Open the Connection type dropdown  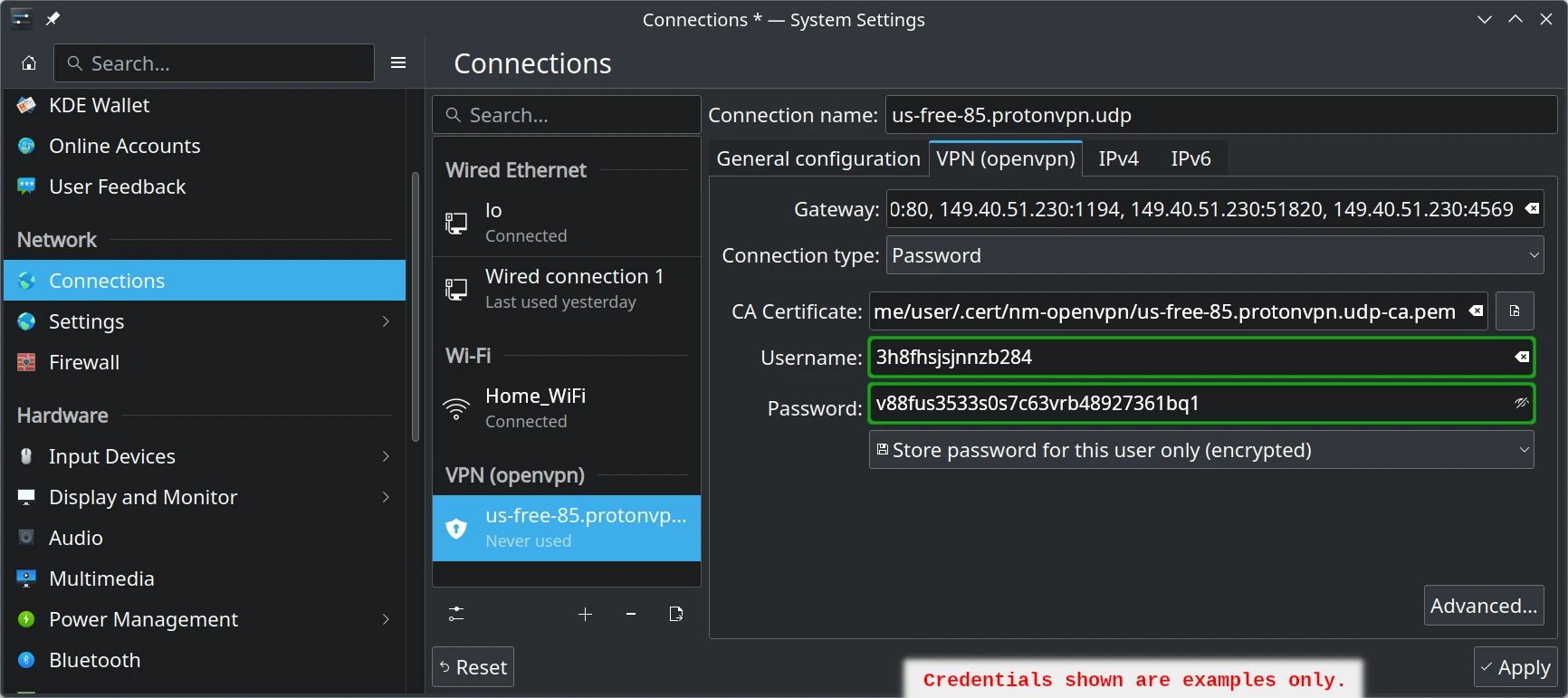(1214, 255)
